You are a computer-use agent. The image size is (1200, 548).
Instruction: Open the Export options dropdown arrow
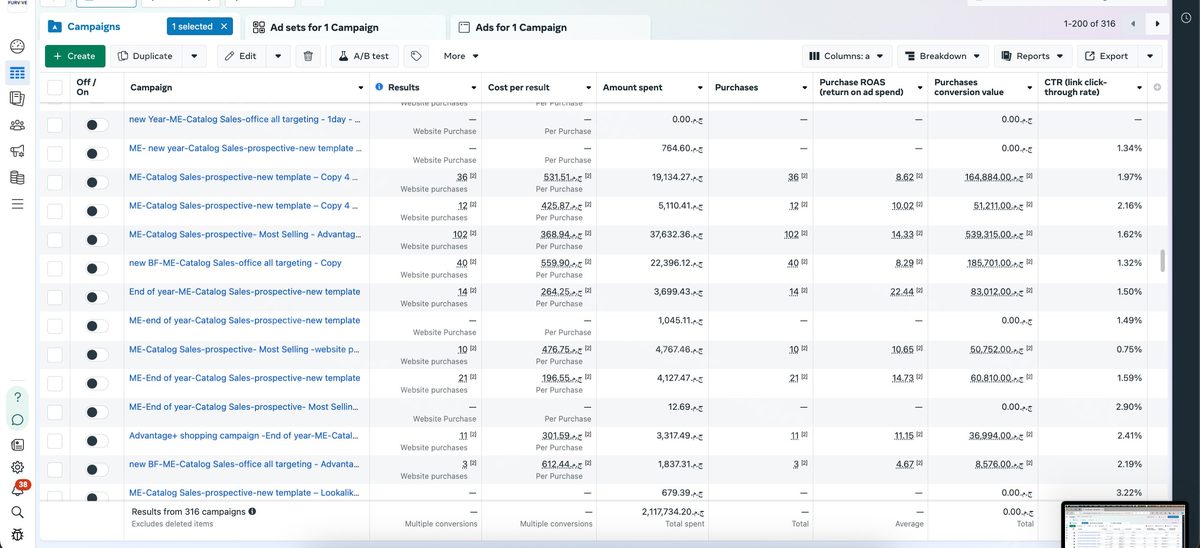[1150, 56]
